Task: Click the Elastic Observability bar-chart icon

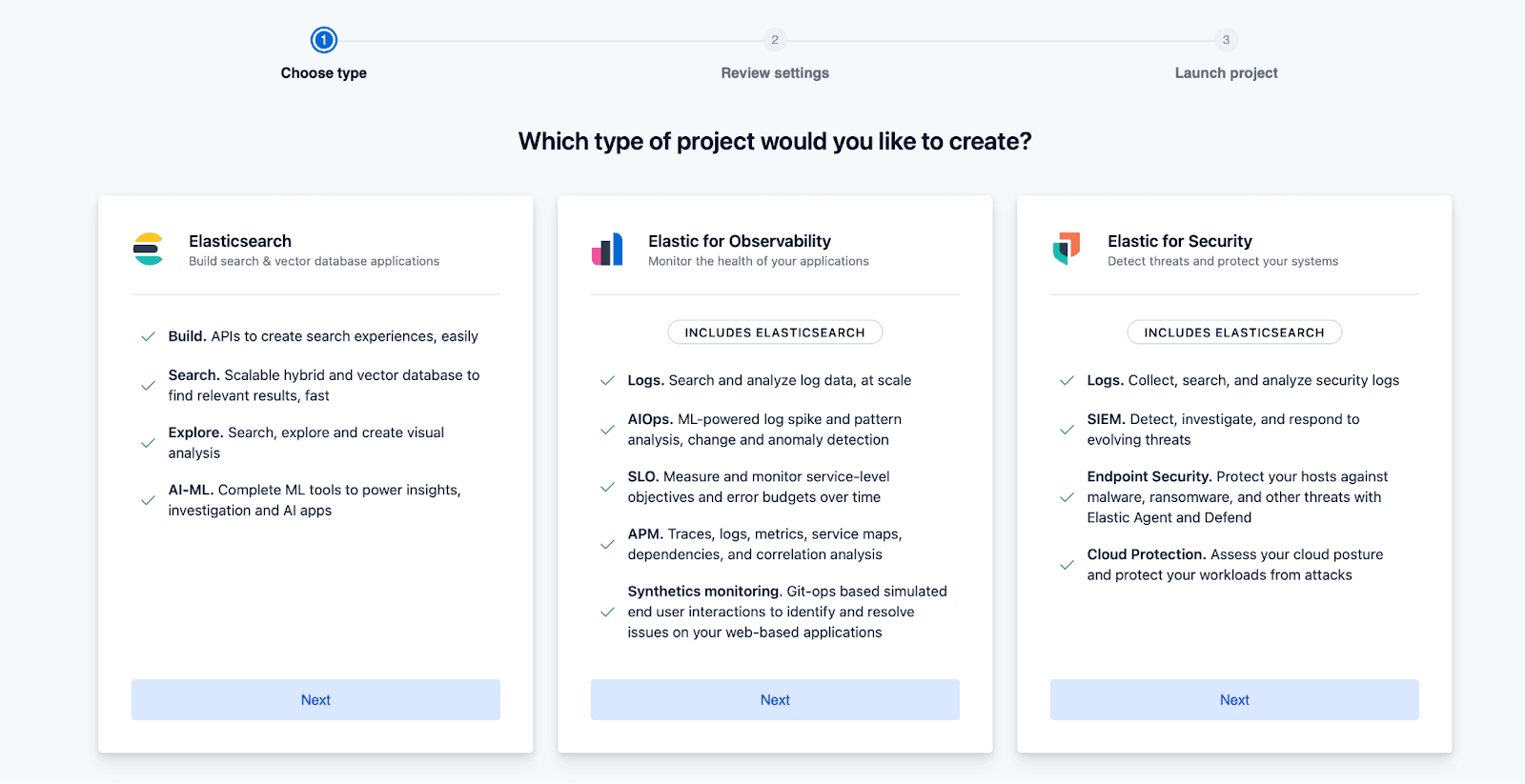Action: pos(608,250)
